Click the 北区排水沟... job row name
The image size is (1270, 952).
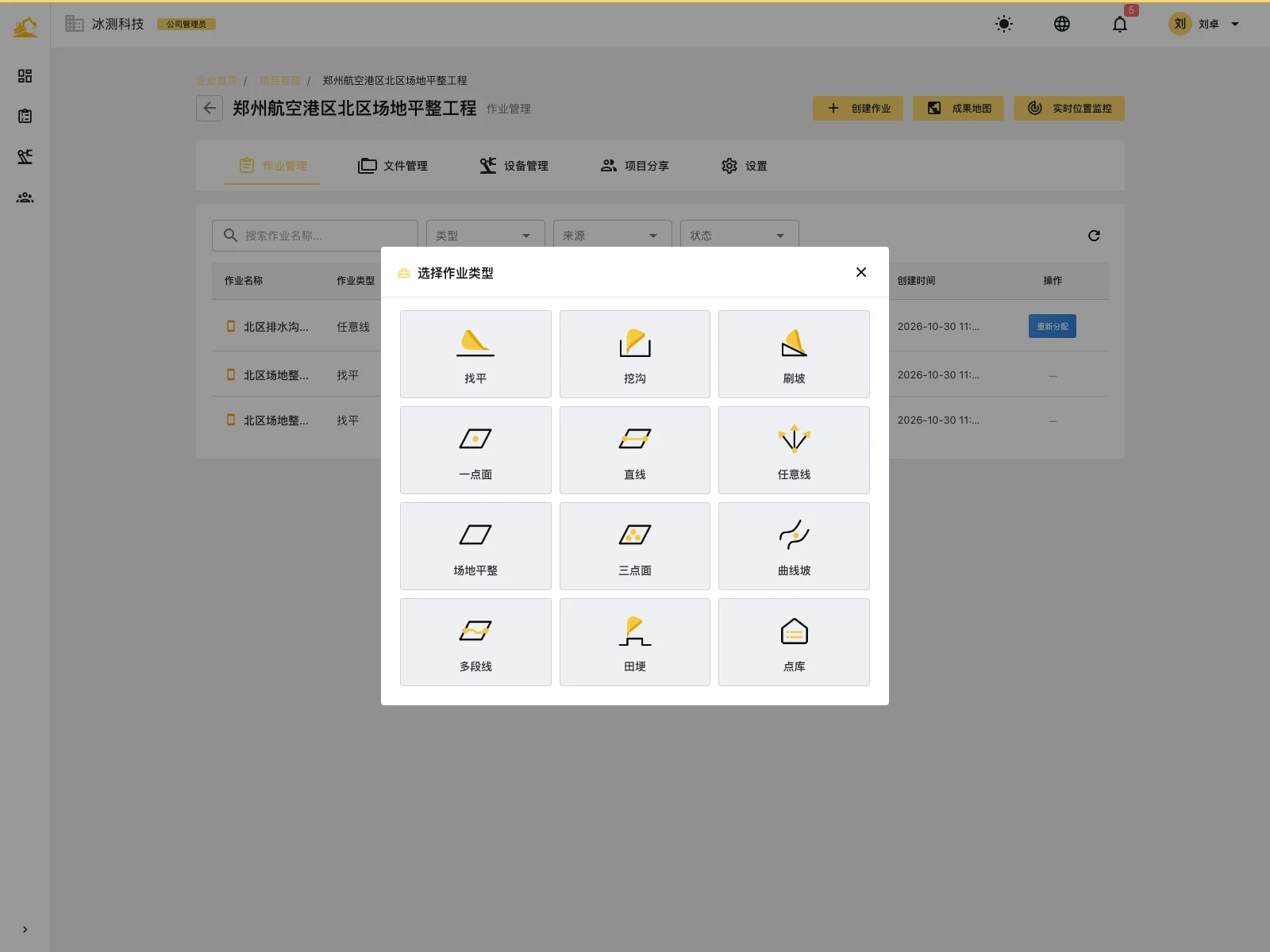click(x=275, y=327)
